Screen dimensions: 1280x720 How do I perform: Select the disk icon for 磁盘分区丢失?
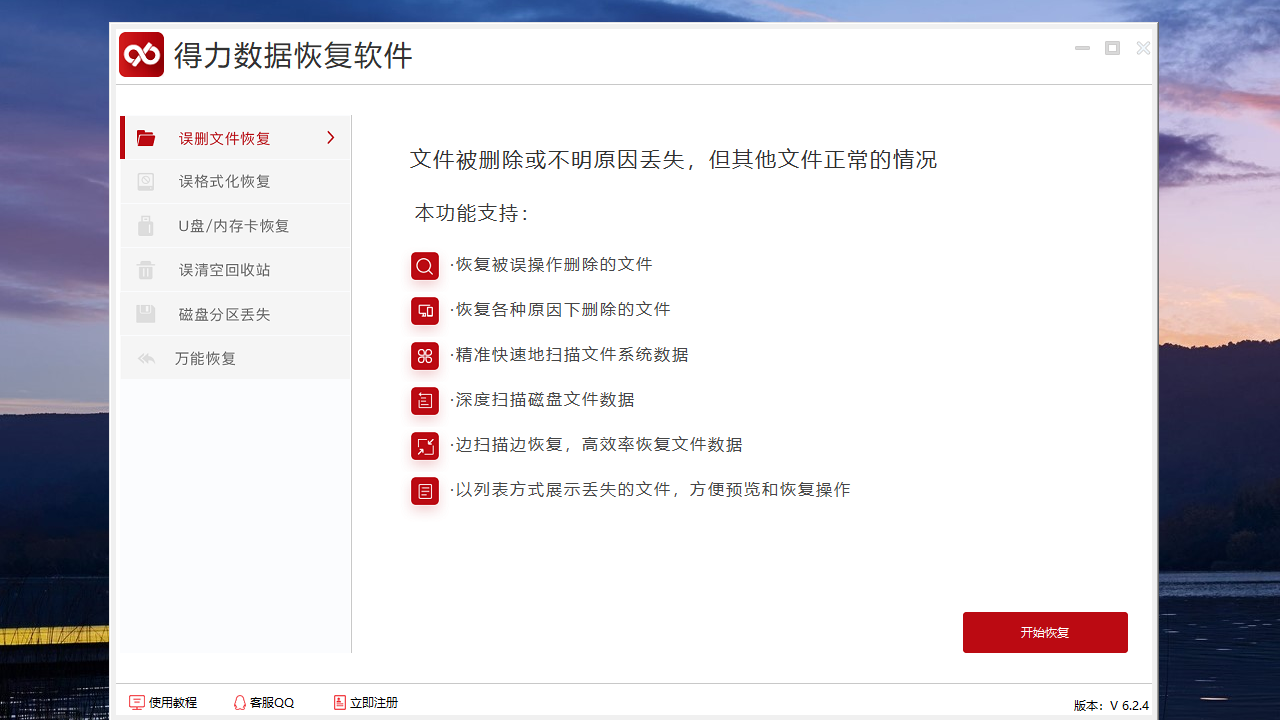(x=146, y=313)
